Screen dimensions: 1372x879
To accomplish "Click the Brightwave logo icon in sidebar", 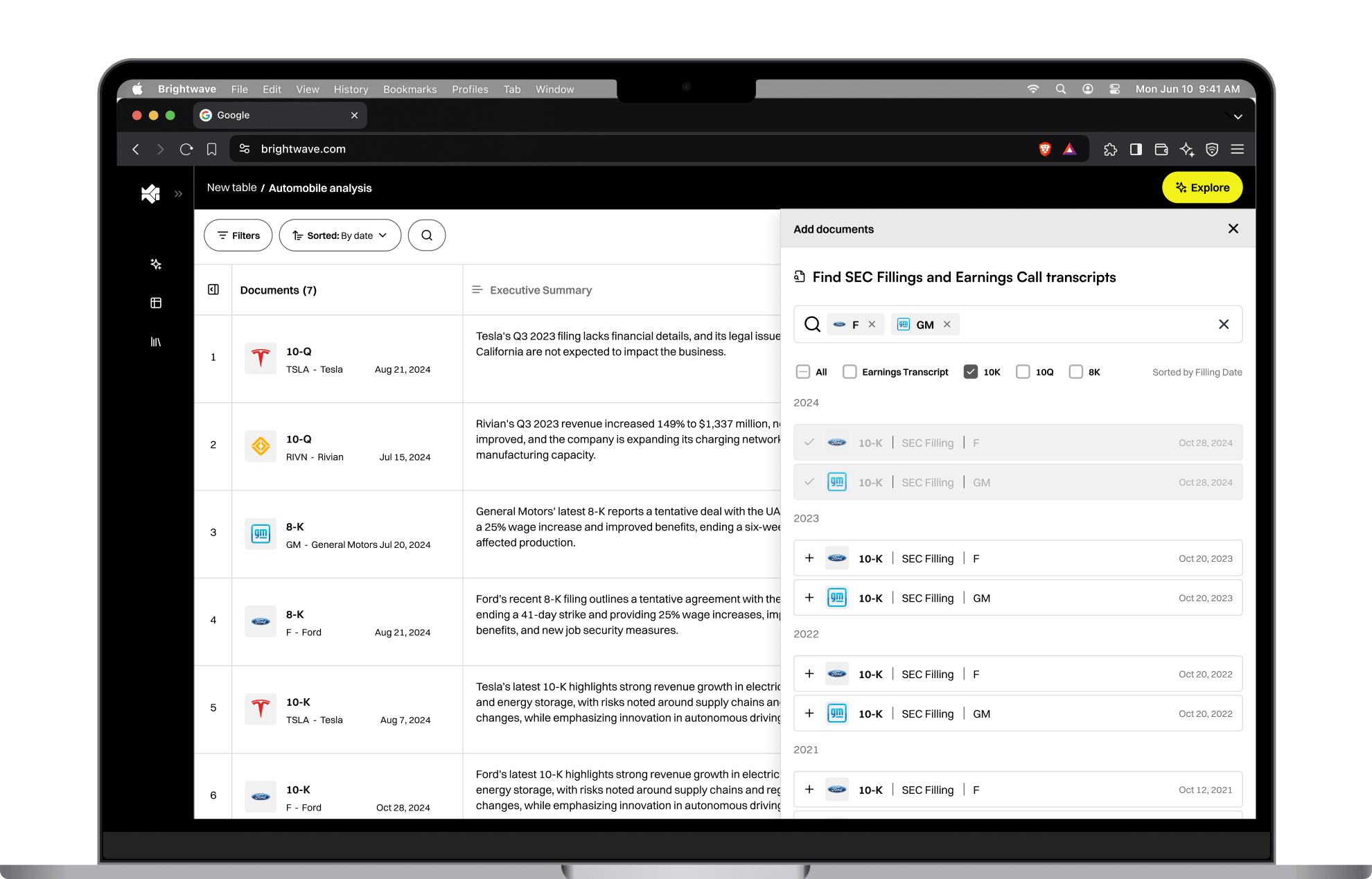I will click(x=150, y=193).
